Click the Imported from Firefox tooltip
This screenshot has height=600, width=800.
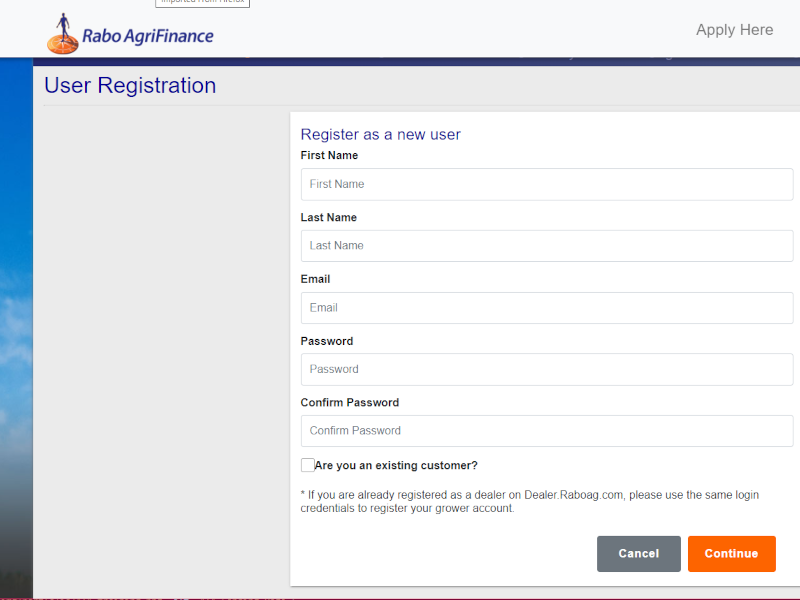click(x=203, y=3)
